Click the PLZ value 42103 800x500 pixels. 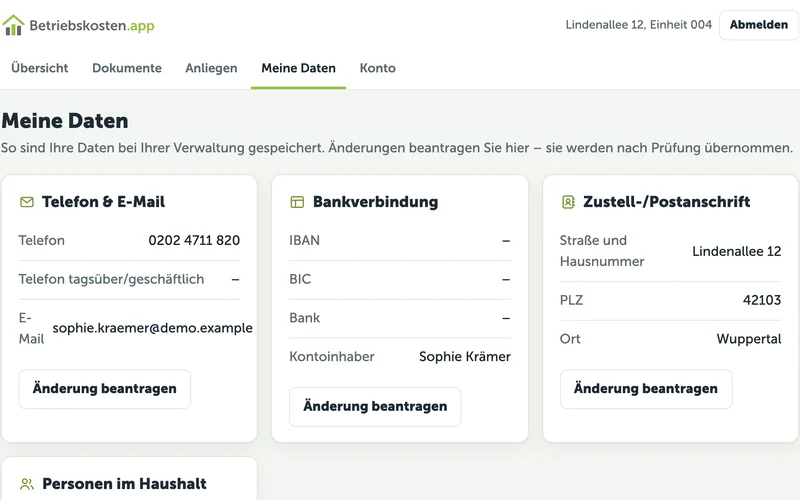pos(762,300)
